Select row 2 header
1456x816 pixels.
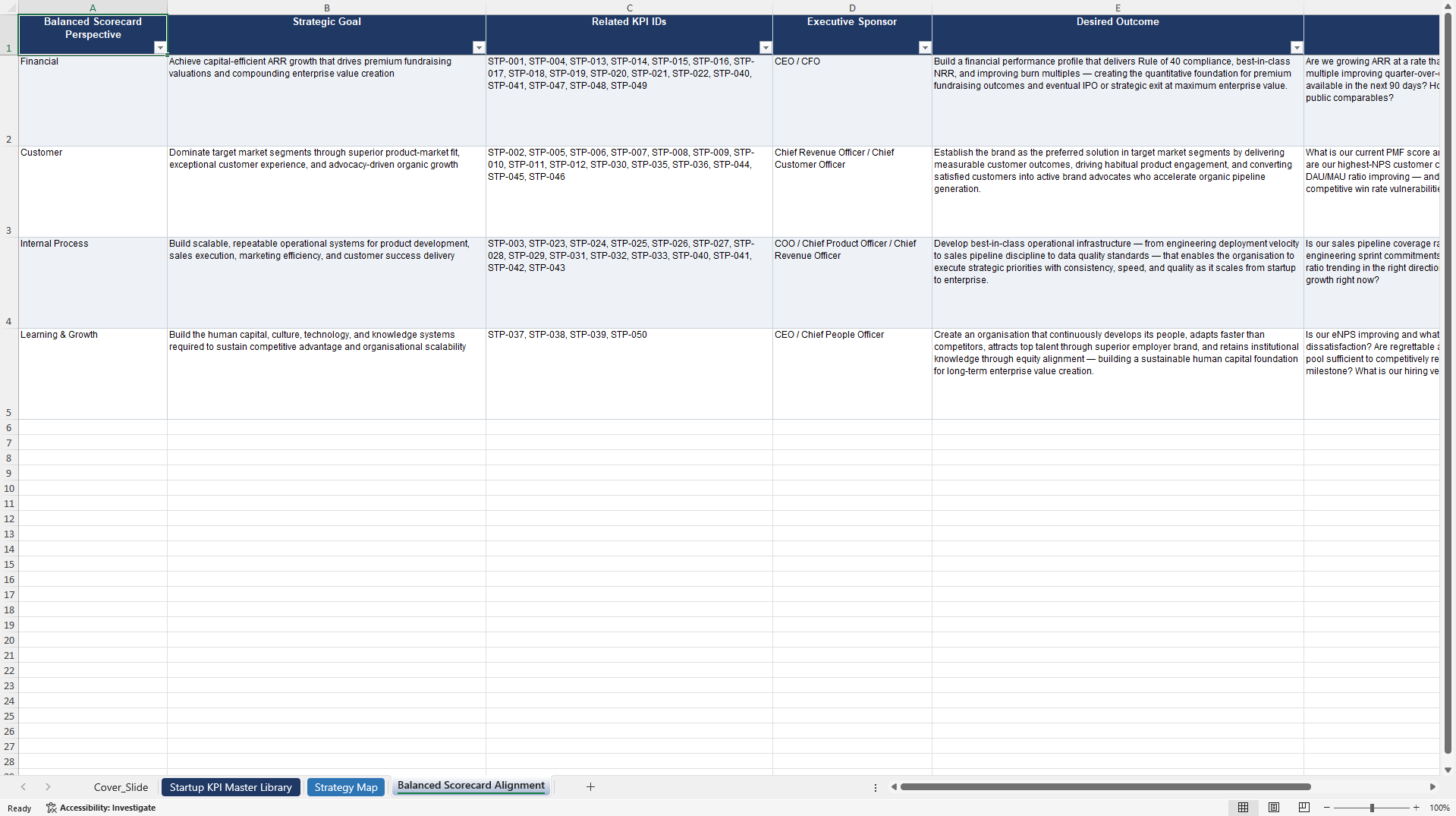[9, 100]
